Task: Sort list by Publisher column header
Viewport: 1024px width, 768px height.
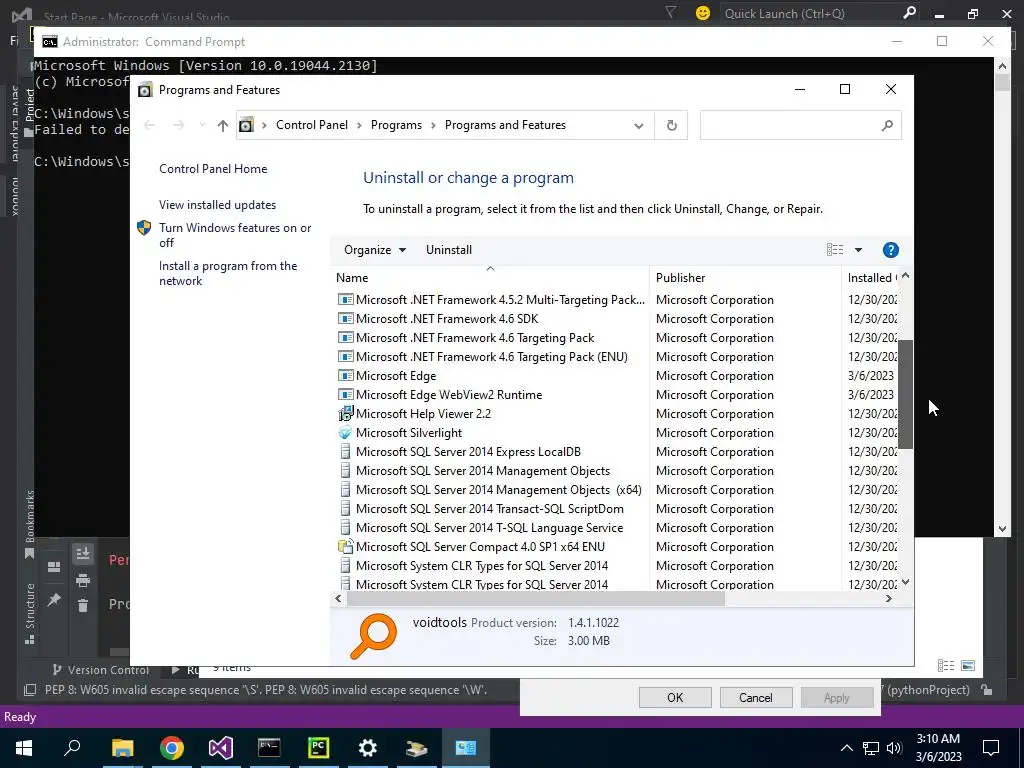Action: (x=745, y=278)
